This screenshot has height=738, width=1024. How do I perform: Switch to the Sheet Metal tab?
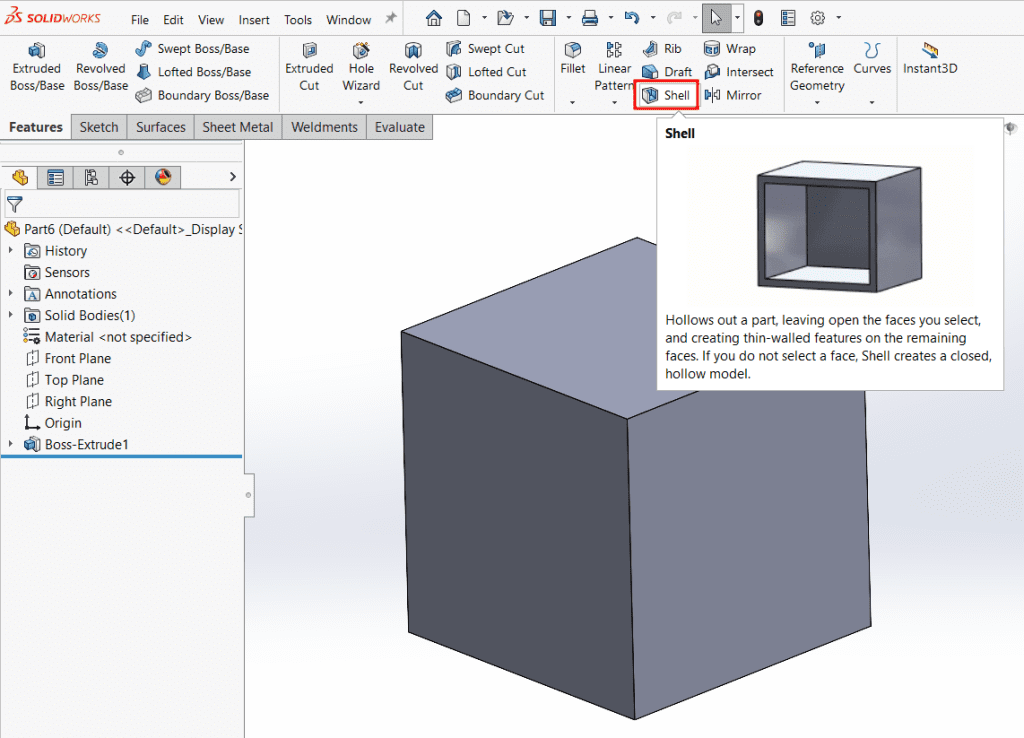coord(238,127)
